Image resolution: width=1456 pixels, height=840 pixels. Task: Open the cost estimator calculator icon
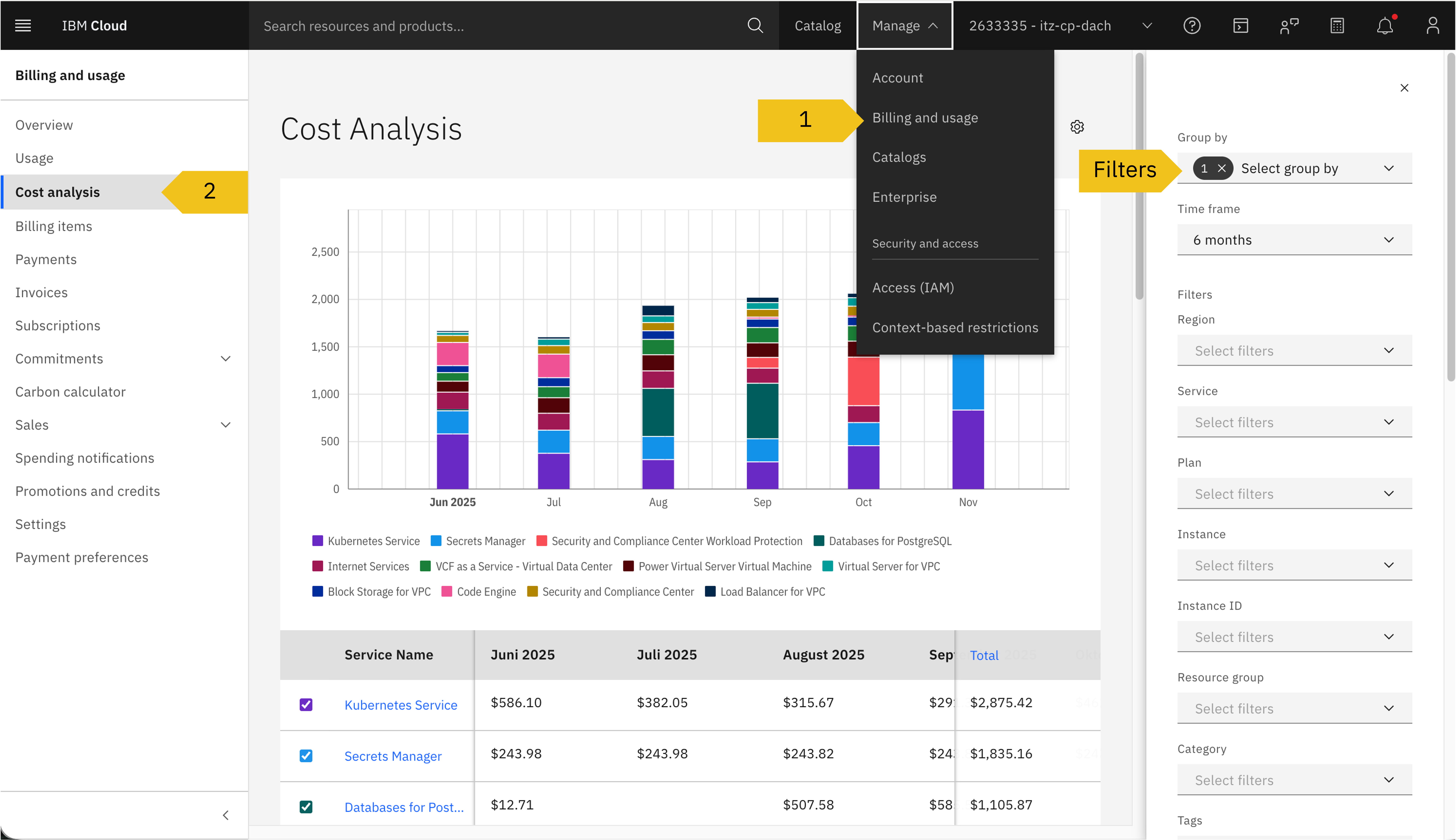pos(1337,25)
